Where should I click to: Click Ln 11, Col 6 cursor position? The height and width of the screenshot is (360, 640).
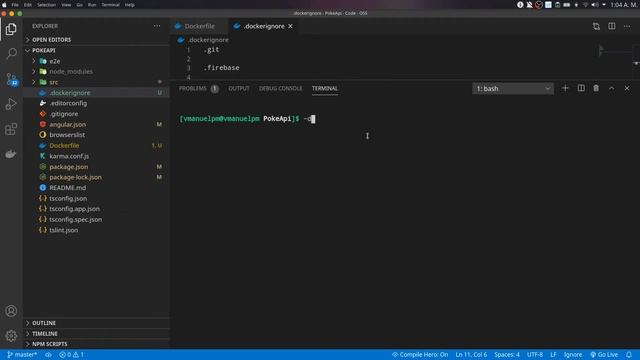(471, 355)
